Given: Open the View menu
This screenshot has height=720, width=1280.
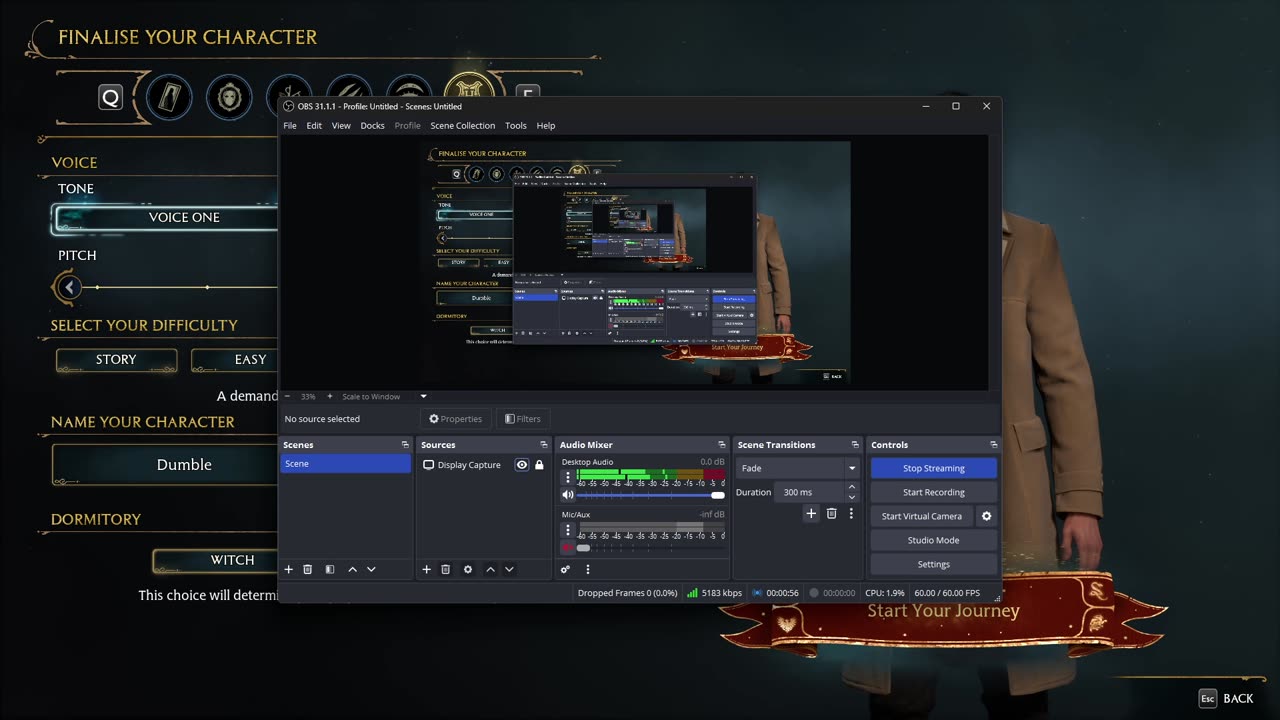Looking at the screenshot, I should (341, 126).
